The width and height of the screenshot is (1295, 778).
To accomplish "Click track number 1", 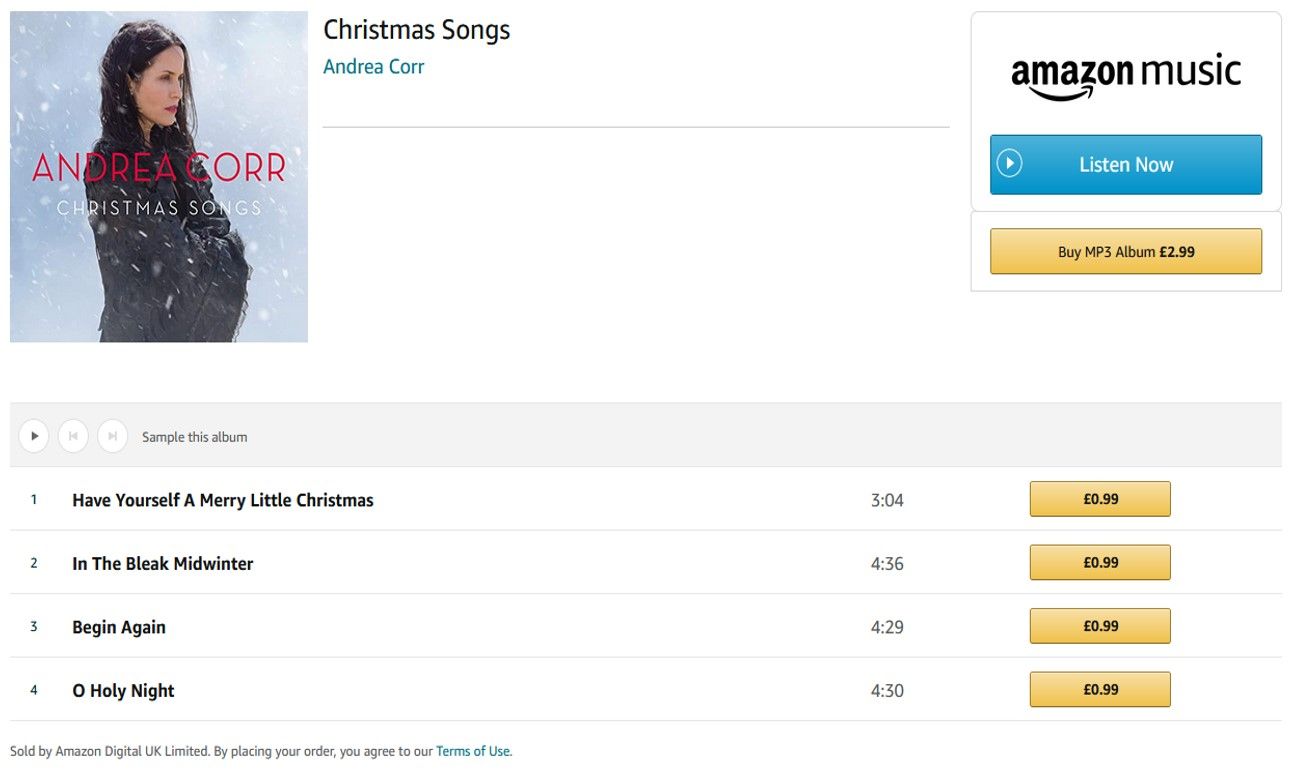I will point(34,499).
